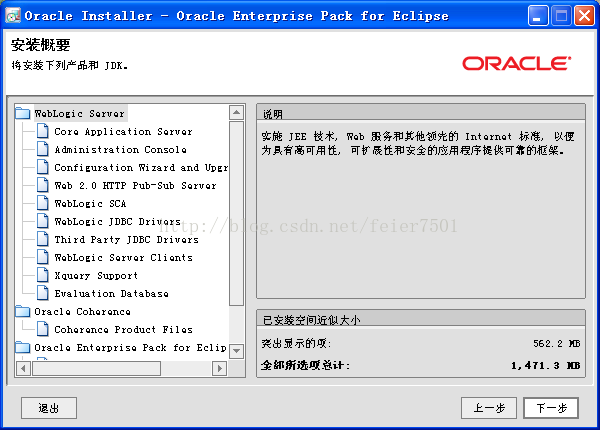Click the Configuration Wizard document icon

click(43, 167)
